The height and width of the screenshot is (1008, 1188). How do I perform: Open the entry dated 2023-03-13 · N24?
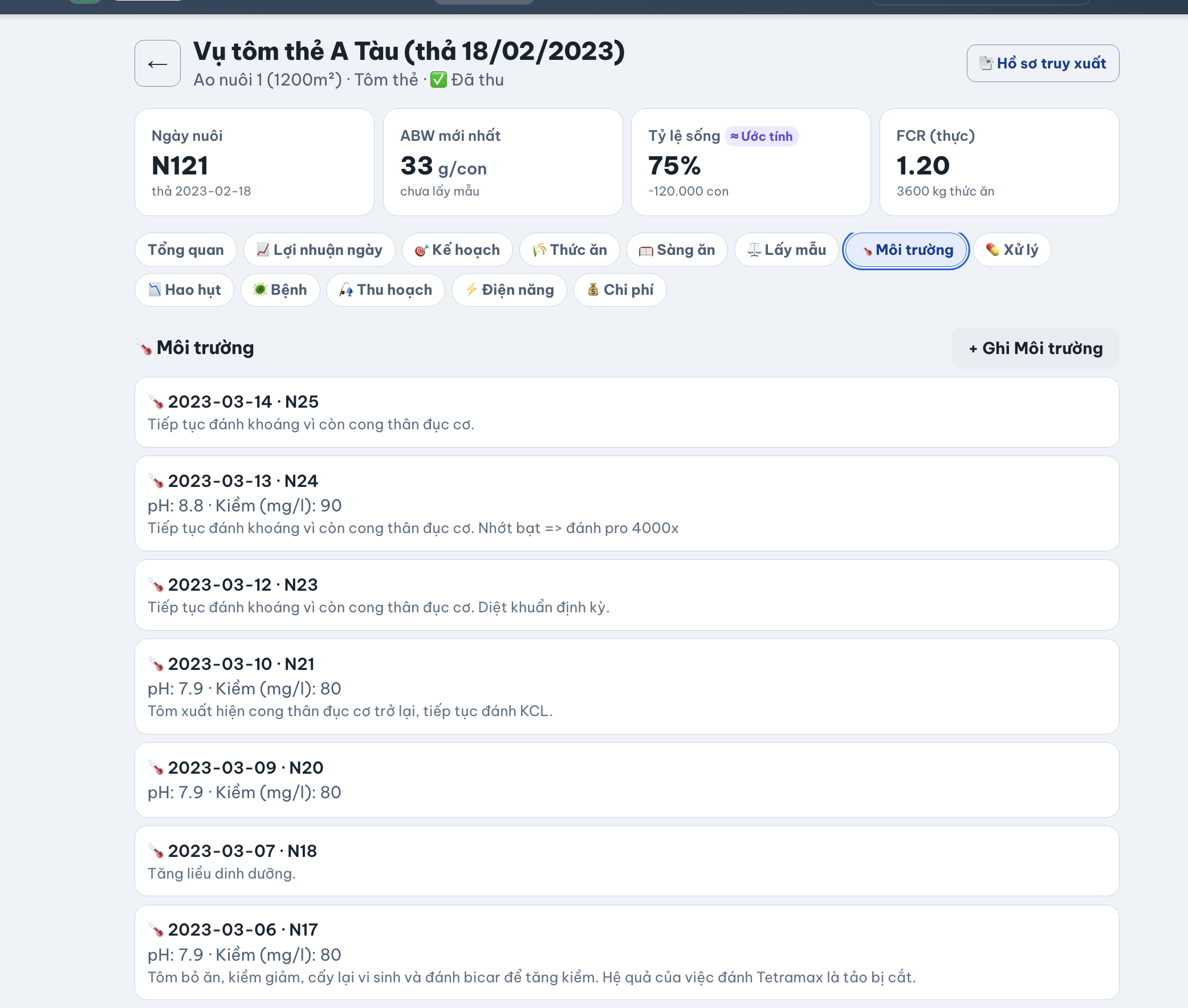pyautogui.click(x=627, y=503)
